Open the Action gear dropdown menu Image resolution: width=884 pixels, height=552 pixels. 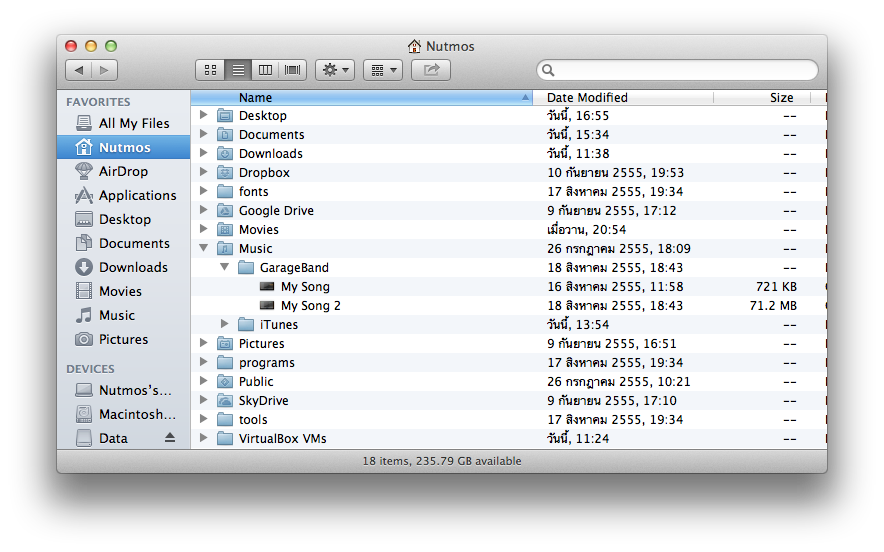tap(334, 70)
